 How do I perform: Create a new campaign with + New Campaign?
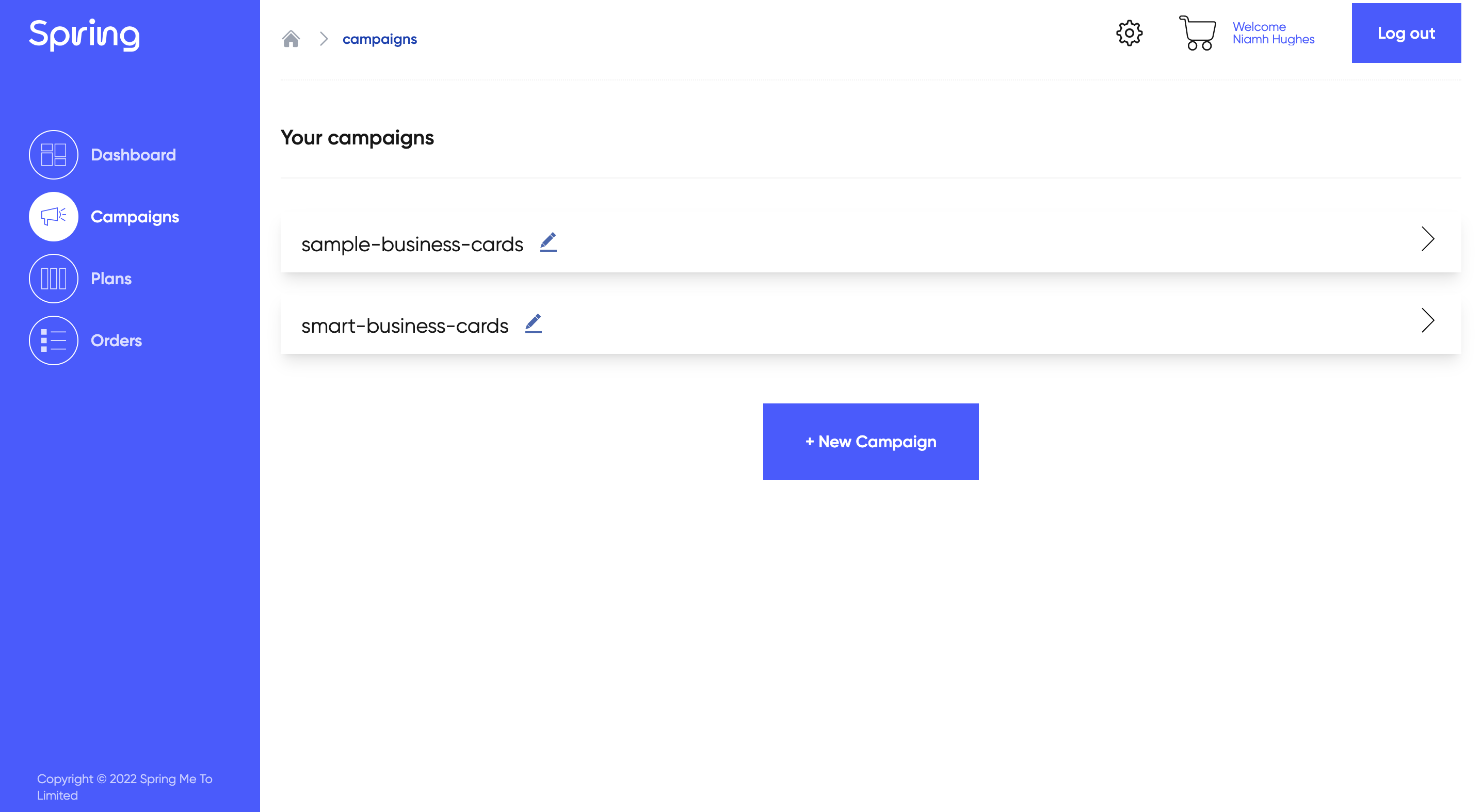coord(871,442)
